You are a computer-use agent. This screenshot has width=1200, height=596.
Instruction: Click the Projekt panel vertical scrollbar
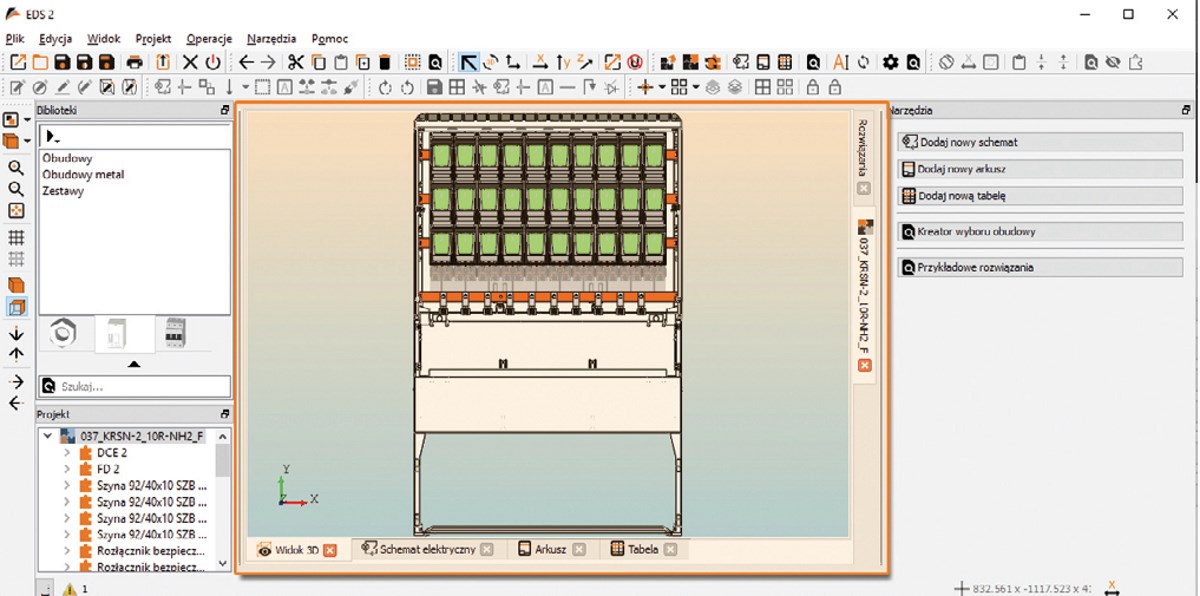click(x=223, y=500)
